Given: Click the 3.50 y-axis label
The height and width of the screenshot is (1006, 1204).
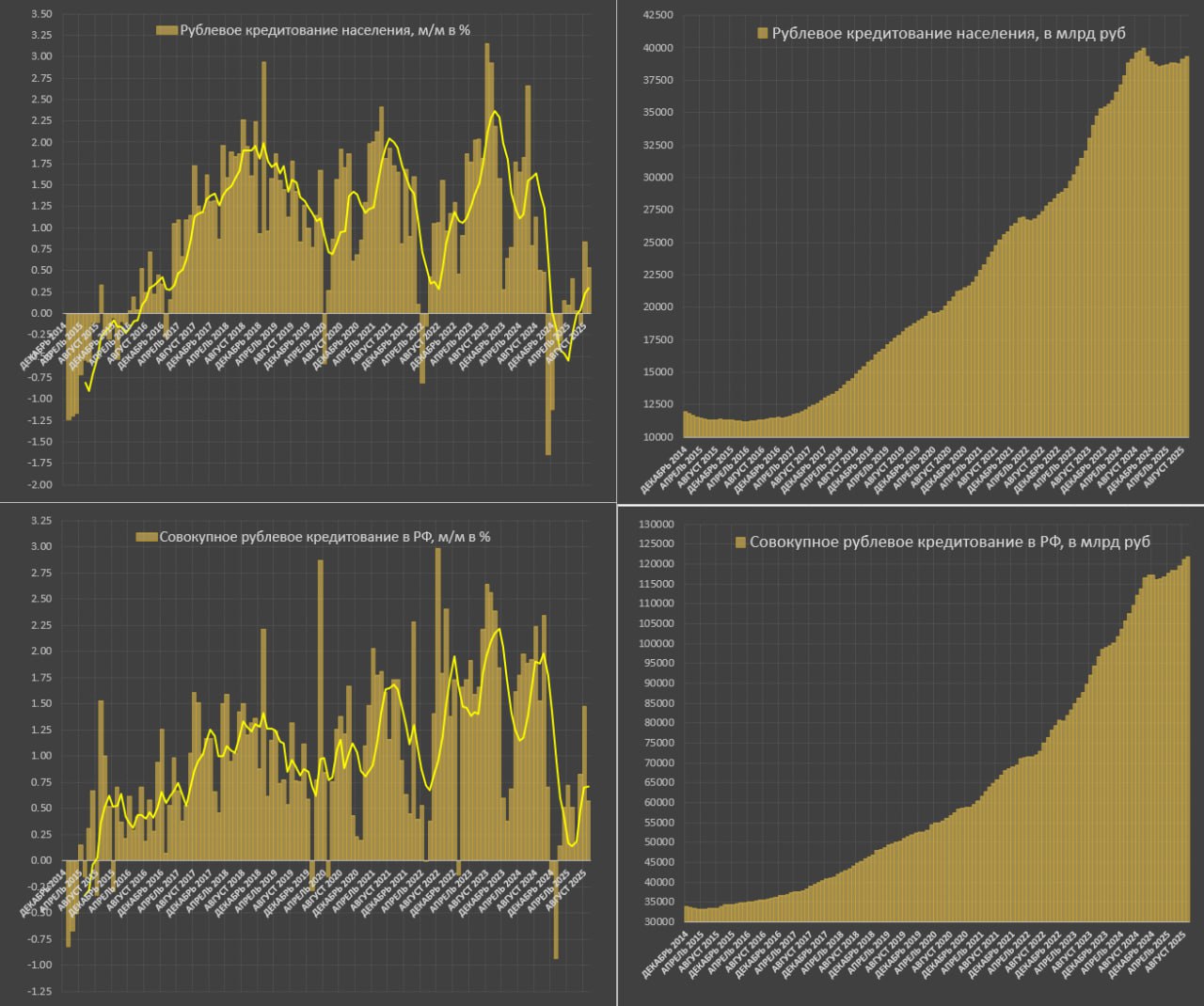Looking at the screenshot, I should pyautogui.click(x=40, y=15).
